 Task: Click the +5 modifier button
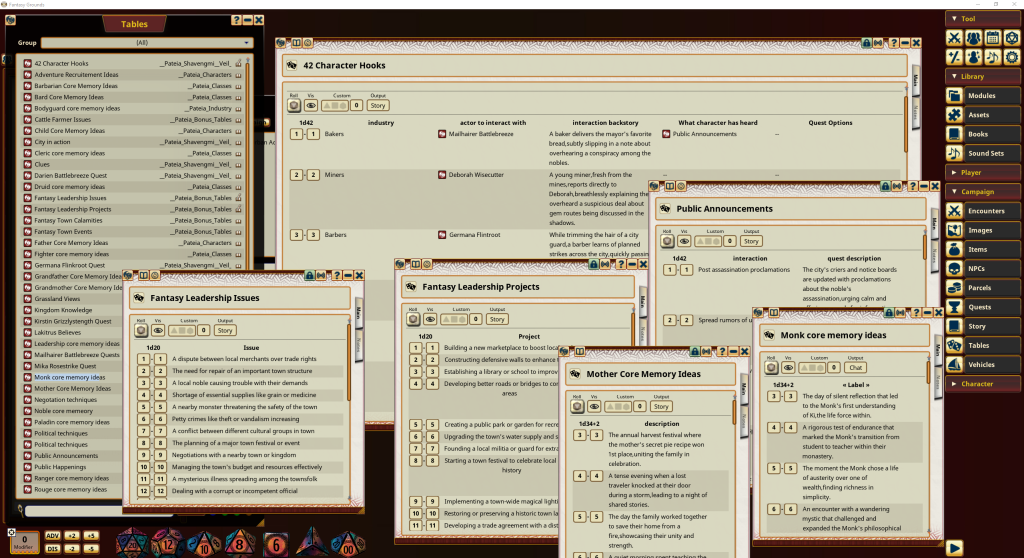point(90,536)
